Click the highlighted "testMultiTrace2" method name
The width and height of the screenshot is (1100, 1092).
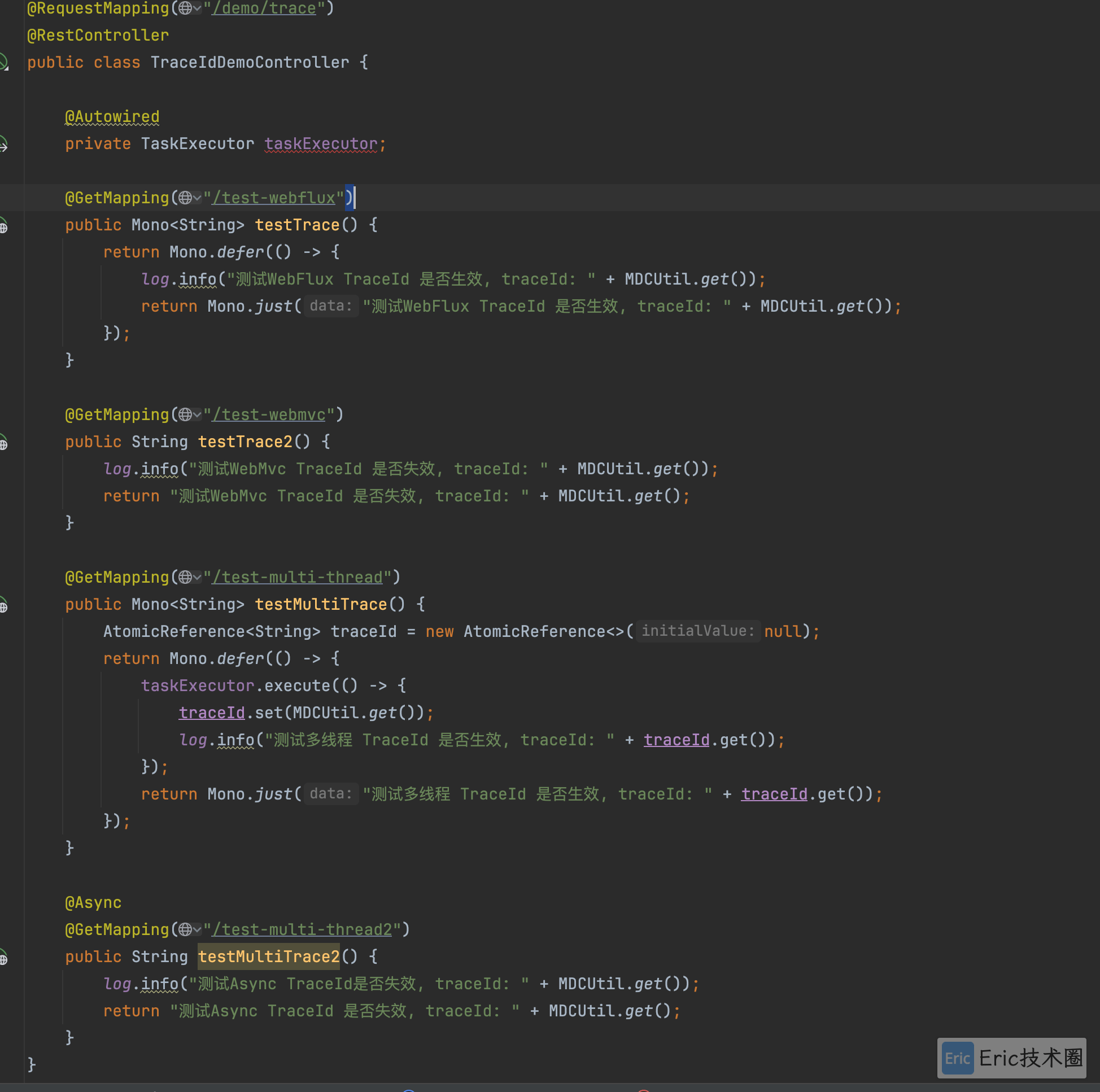269,957
